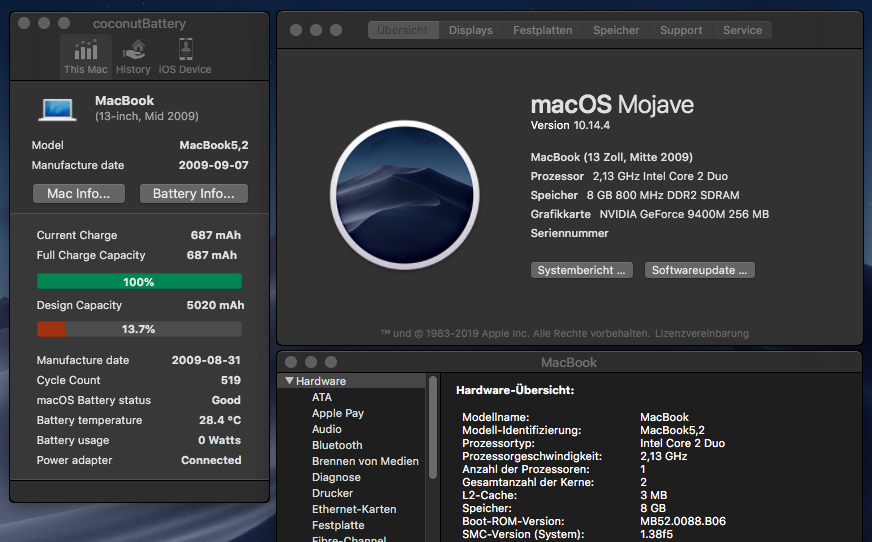Click Prozessorgeschwindigkeit value 2,13 GHz
Image resolution: width=872 pixels, height=542 pixels.
[663, 456]
